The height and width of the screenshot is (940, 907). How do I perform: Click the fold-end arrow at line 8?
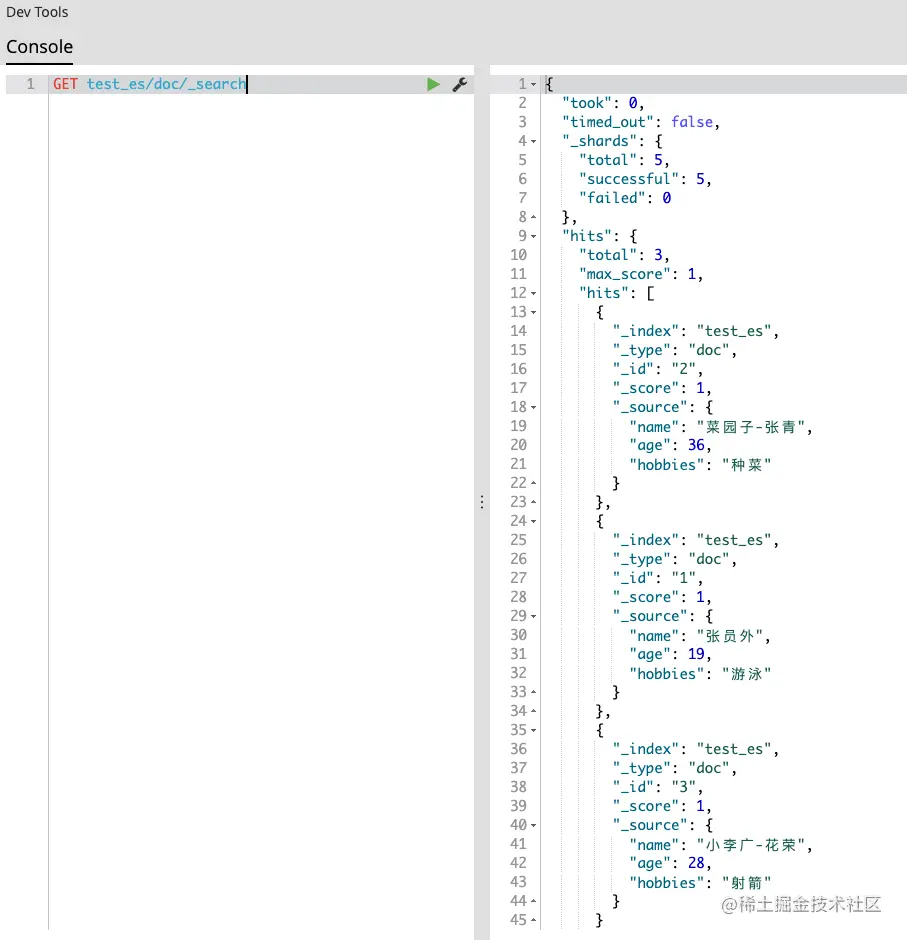click(x=534, y=217)
